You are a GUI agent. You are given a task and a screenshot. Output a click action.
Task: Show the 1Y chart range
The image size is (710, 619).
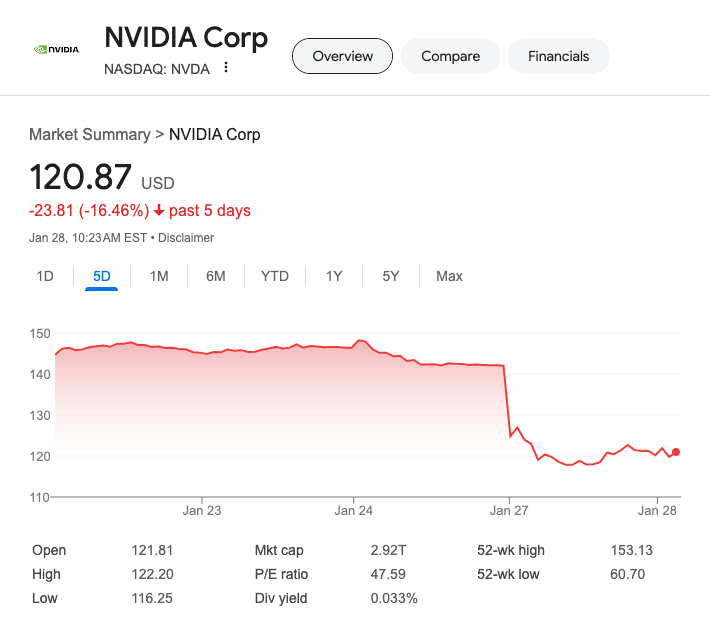334,276
